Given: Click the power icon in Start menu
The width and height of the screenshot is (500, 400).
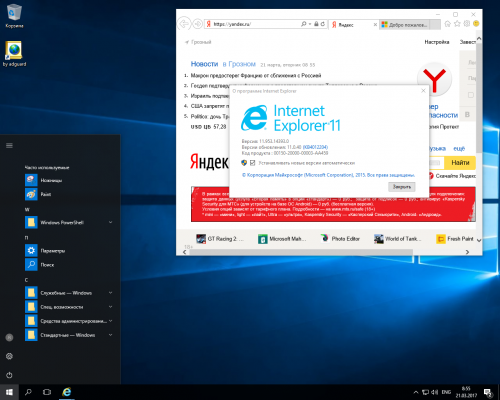Looking at the screenshot, I should [x=9, y=375].
